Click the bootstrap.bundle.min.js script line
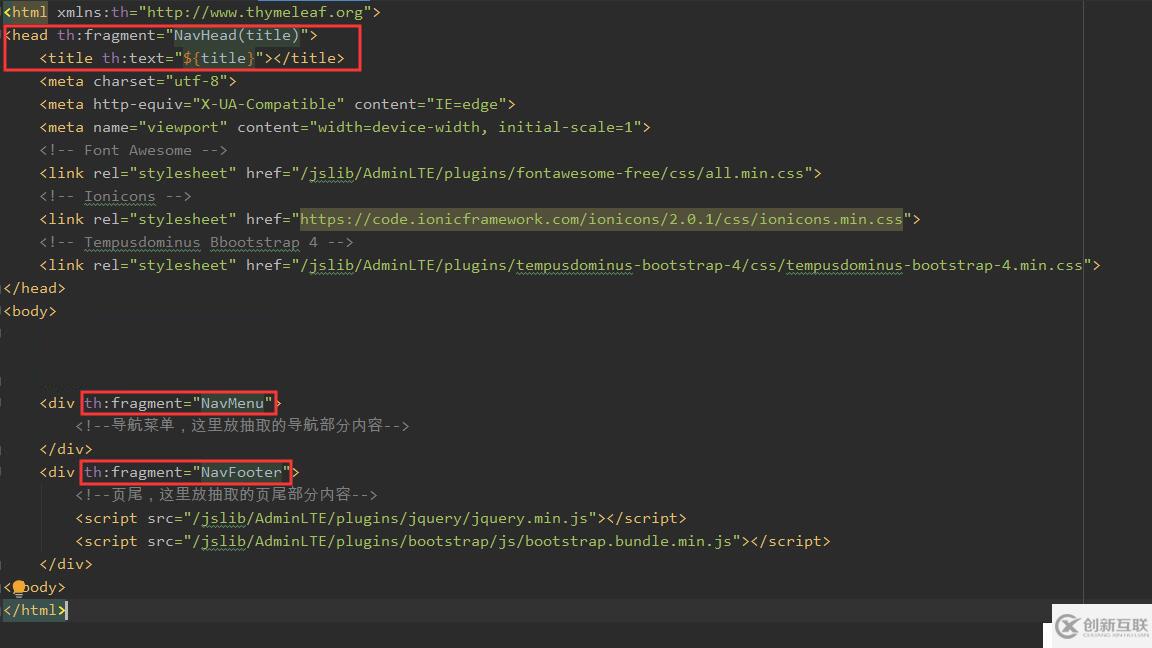Image resolution: width=1152 pixels, height=648 pixels. [x=453, y=541]
